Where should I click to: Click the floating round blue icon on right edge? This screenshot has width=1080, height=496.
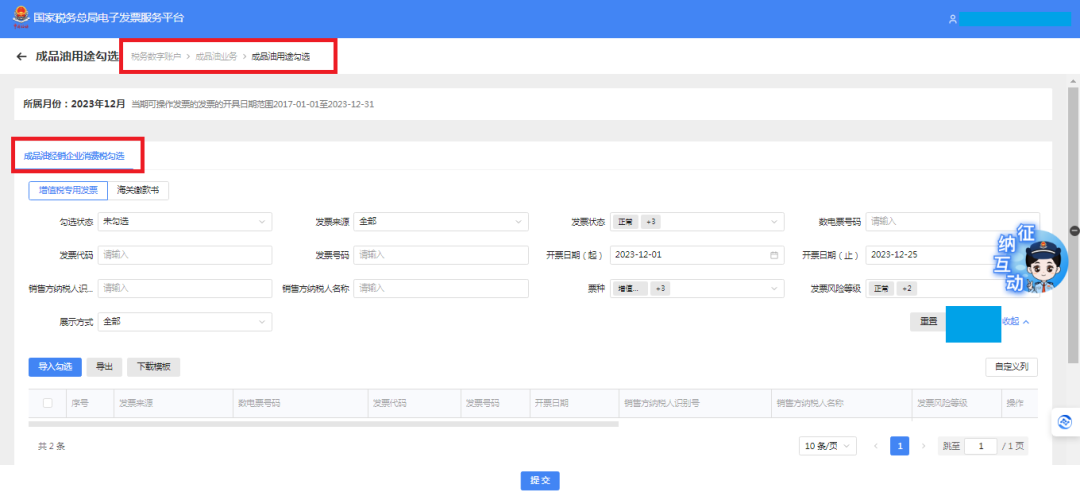pos(1065,422)
